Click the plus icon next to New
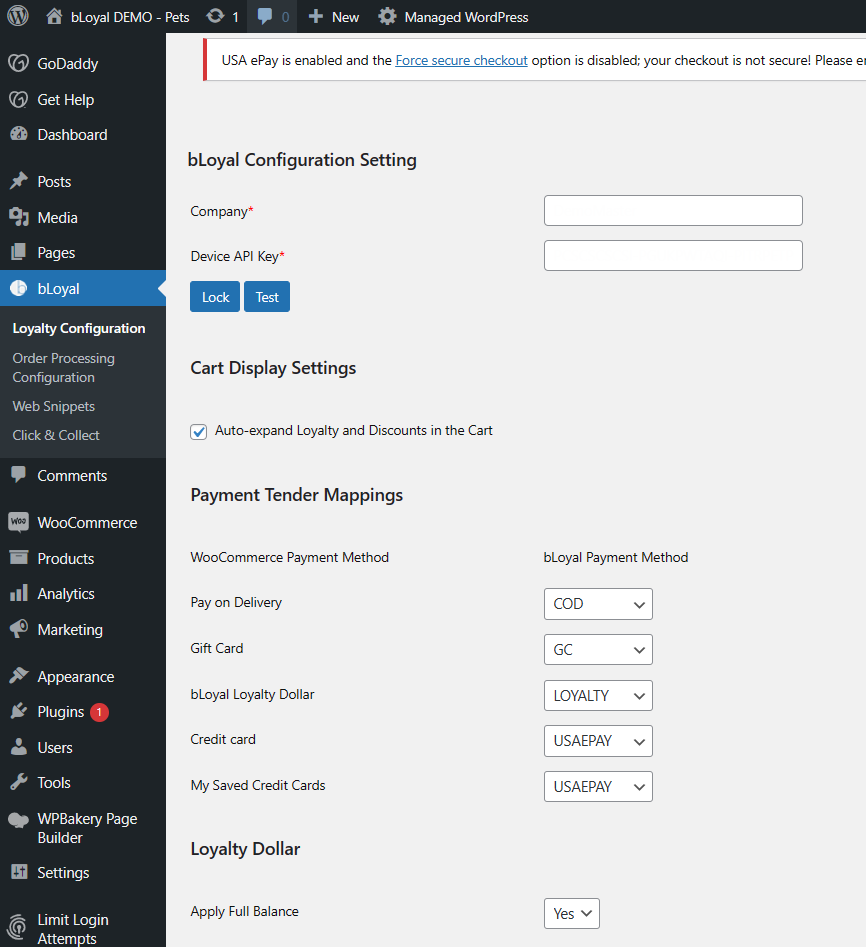The image size is (866, 947). click(x=315, y=16)
